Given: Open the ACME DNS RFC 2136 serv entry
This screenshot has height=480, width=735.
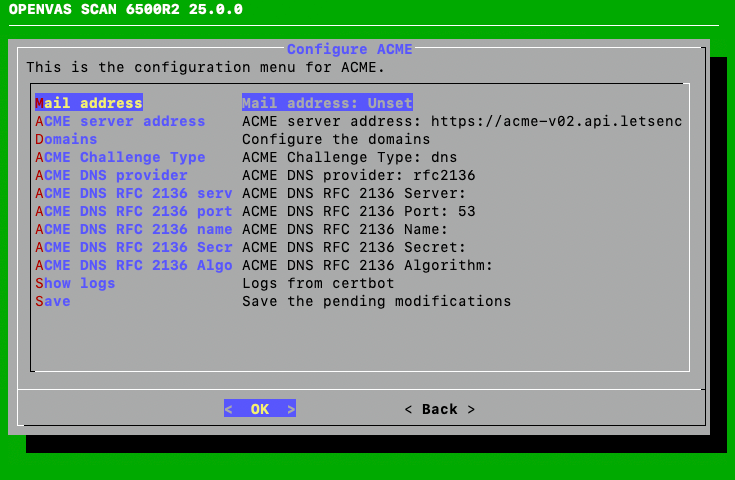Looking at the screenshot, I should (x=134, y=193).
